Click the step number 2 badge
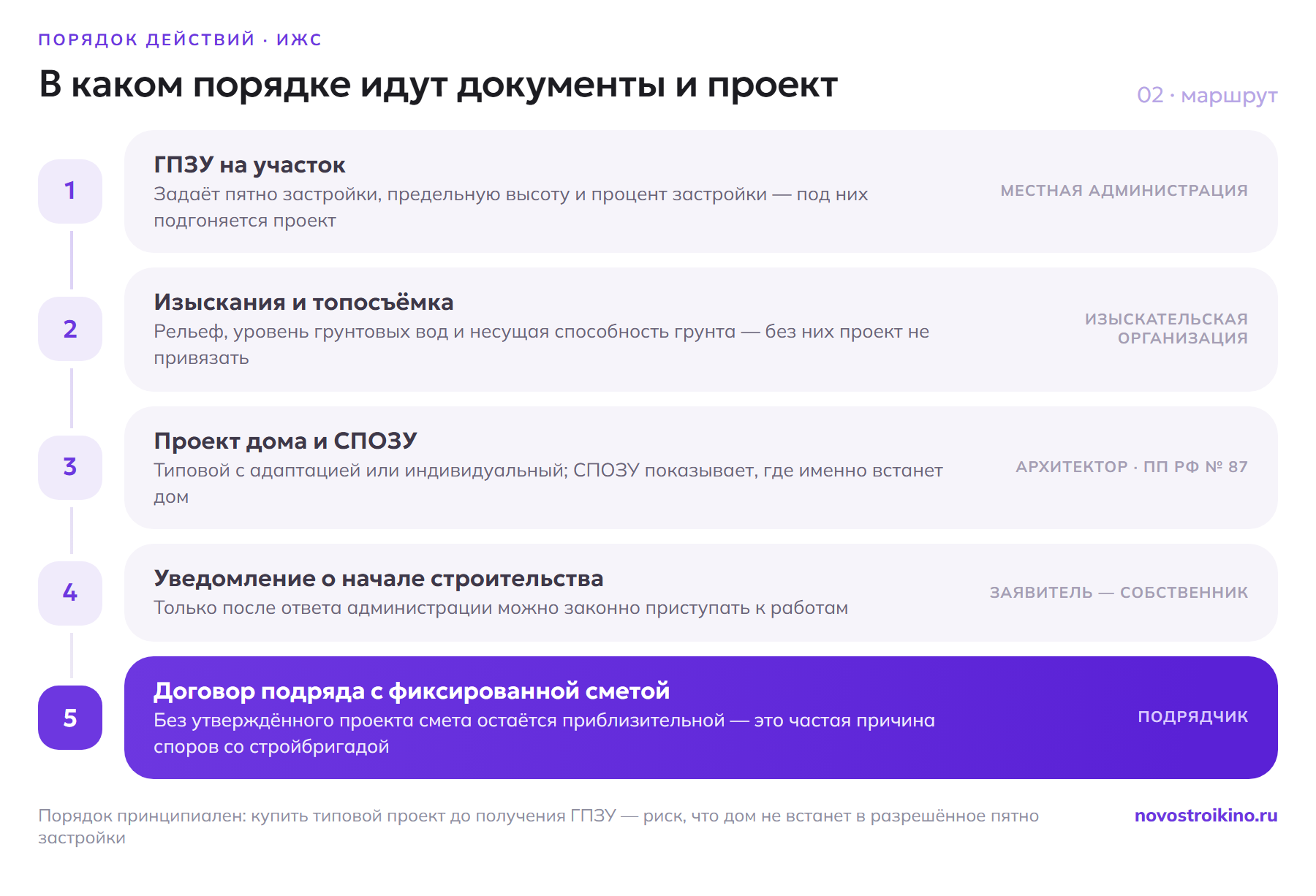This screenshot has width=1316, height=896. (x=70, y=329)
